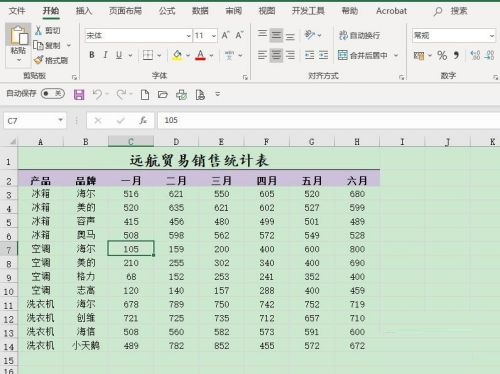Align text right
Image resolution: width=500 pixels, height=374 pixels.
290,55
